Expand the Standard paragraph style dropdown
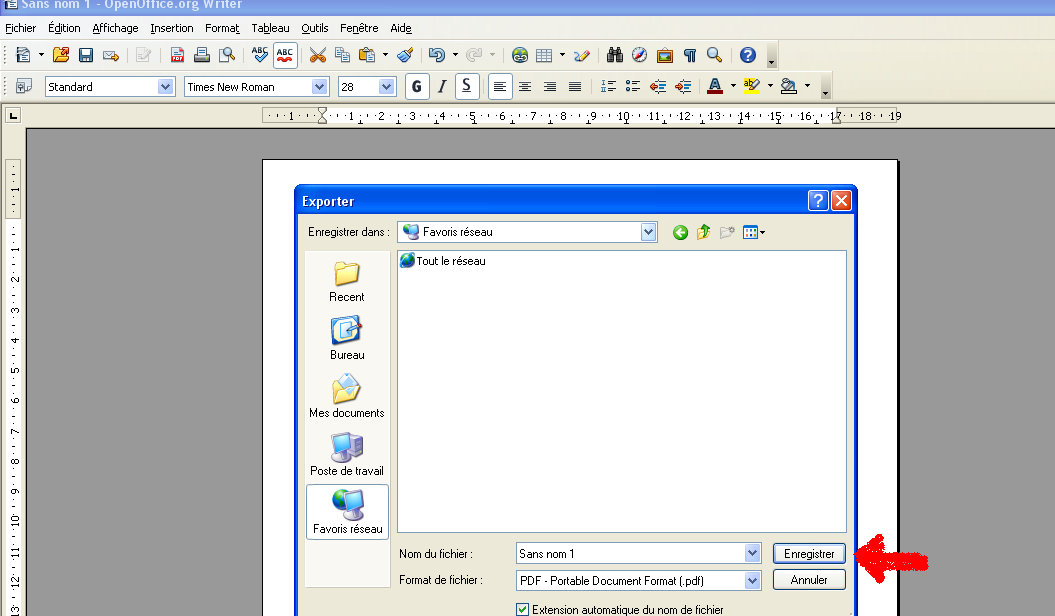This screenshot has width=1055, height=616. point(166,87)
